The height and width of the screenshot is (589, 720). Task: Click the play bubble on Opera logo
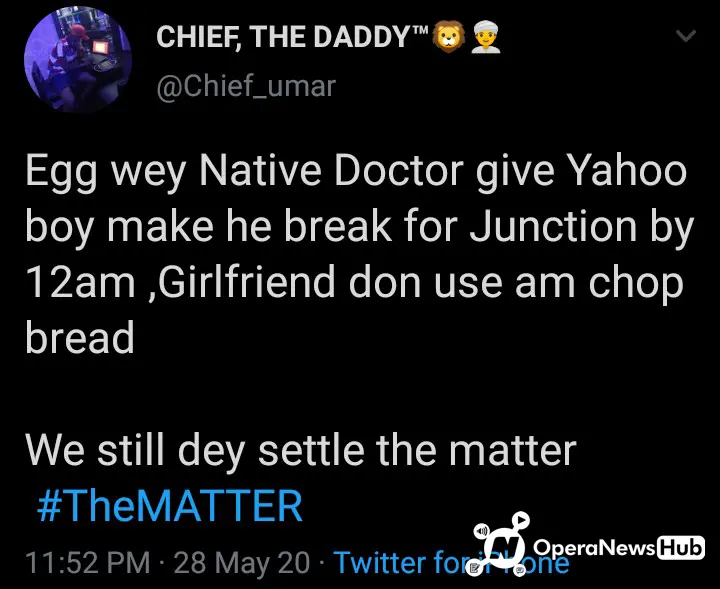[521, 520]
